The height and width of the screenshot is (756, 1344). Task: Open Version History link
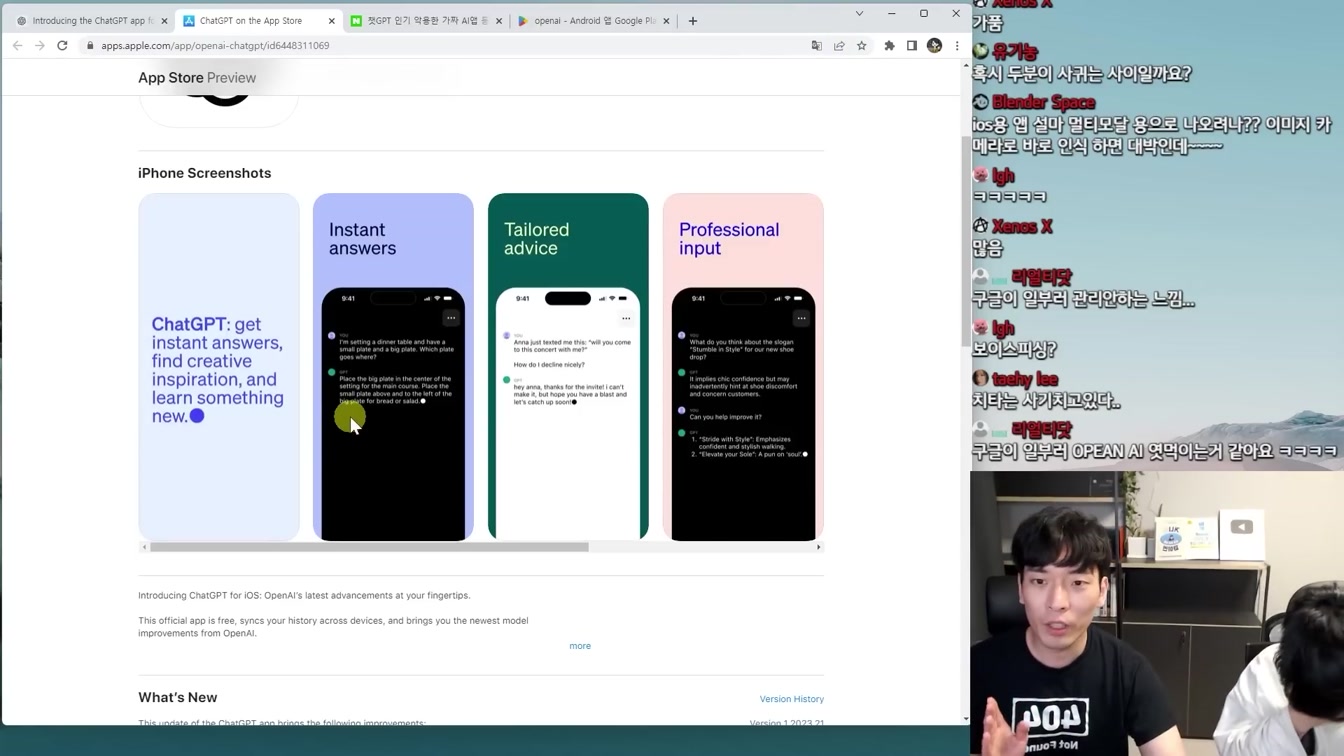(791, 699)
